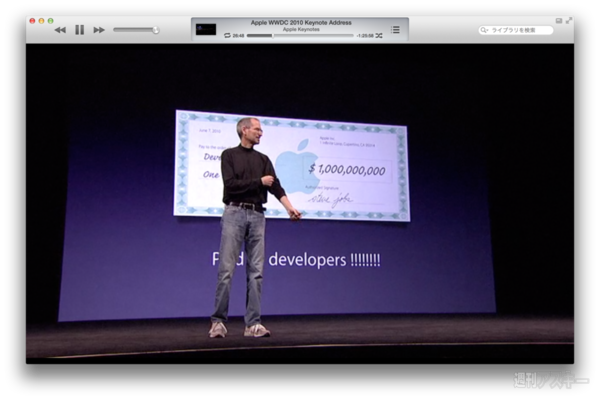Viewport: 600px width, 400px height.
Task: Toggle the remaining time display -1:25:58
Action: (x=365, y=36)
